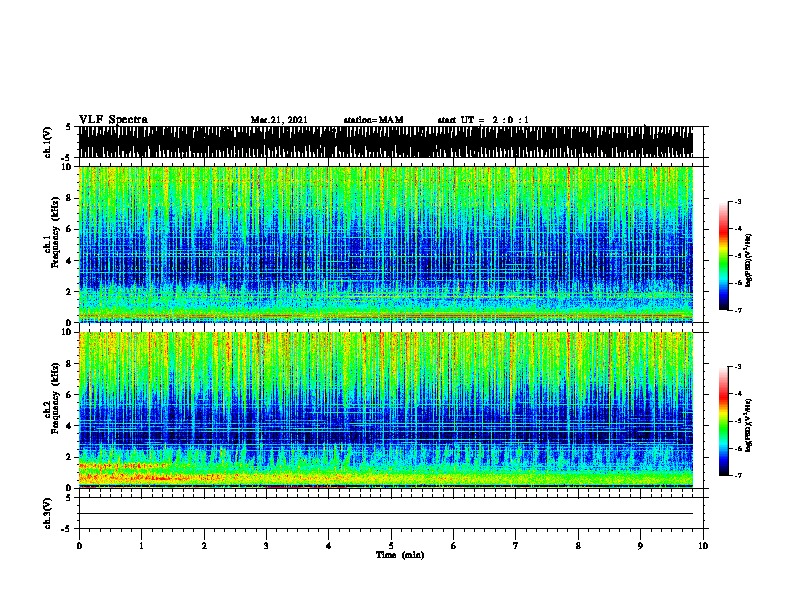
Task: Click tick label "1" on the time axis
Action: tap(141, 546)
